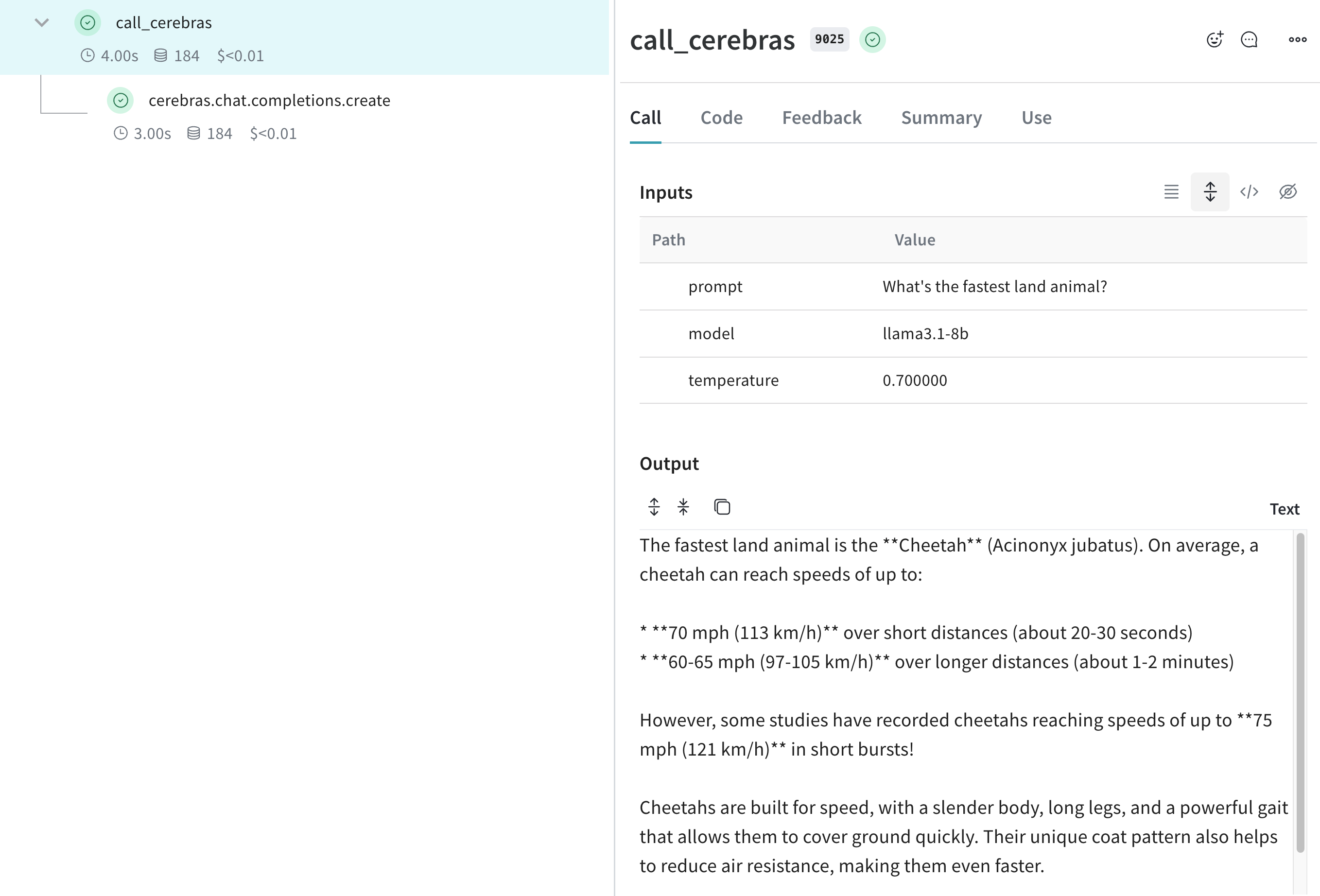The width and height of the screenshot is (1320, 896).
Task: Click the 9025 call ID badge
Action: (x=829, y=39)
